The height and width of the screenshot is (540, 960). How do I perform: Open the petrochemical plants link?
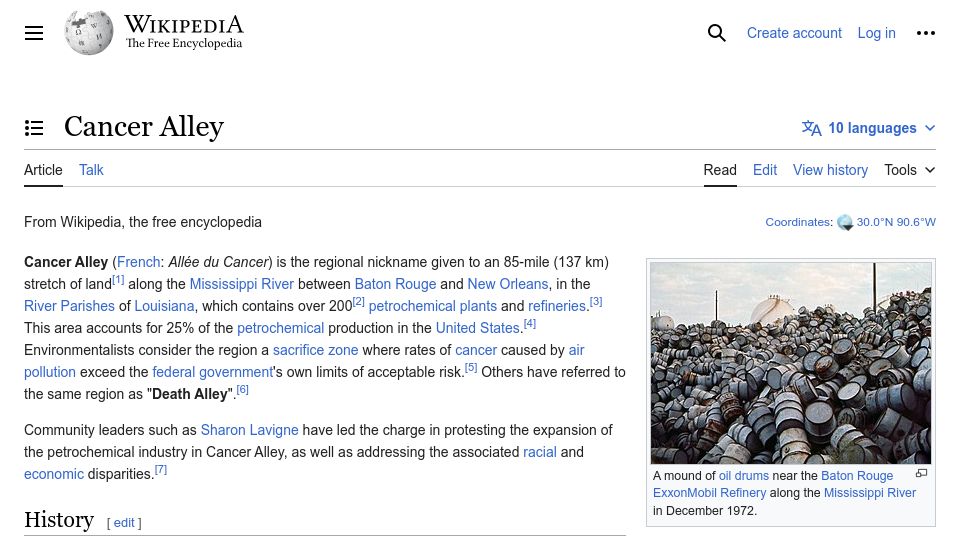coord(432,306)
